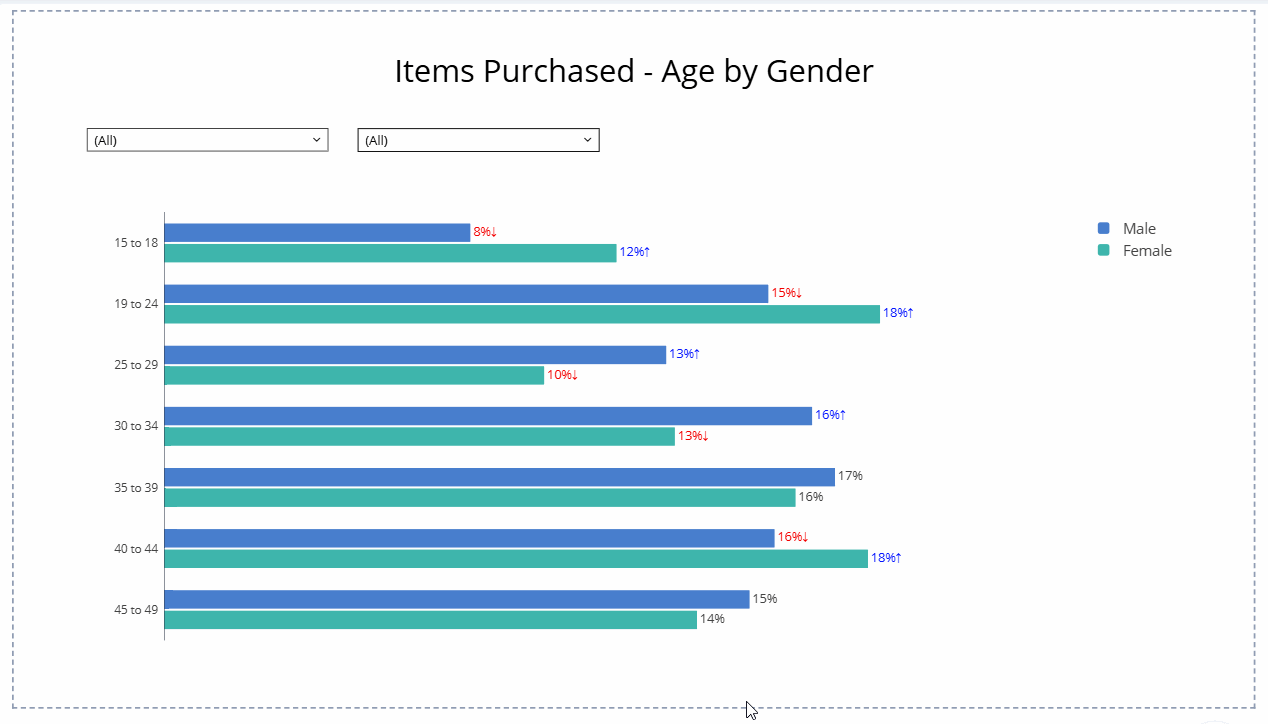Click the blue 18% up-arrow label

(x=897, y=312)
